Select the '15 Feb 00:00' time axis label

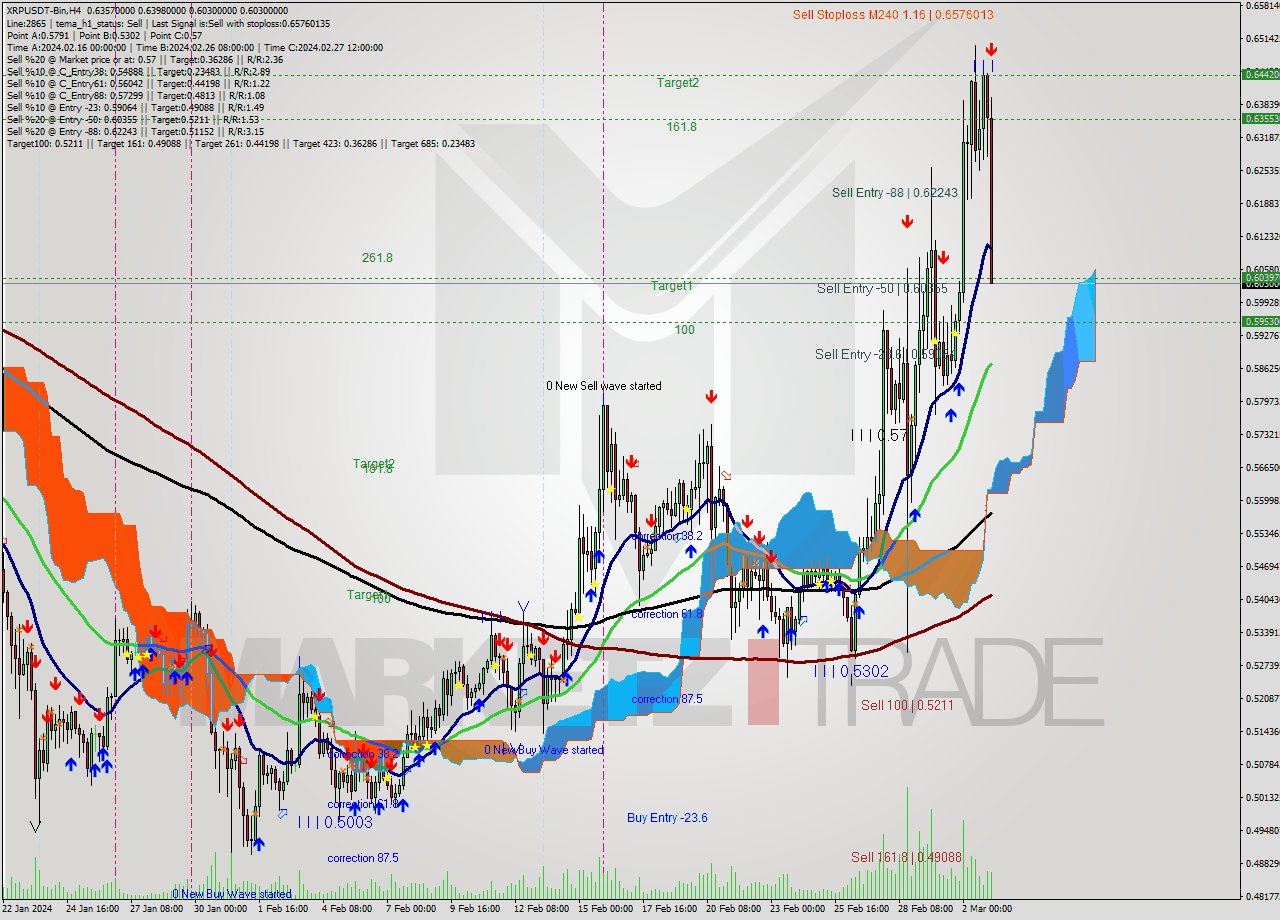coord(605,909)
